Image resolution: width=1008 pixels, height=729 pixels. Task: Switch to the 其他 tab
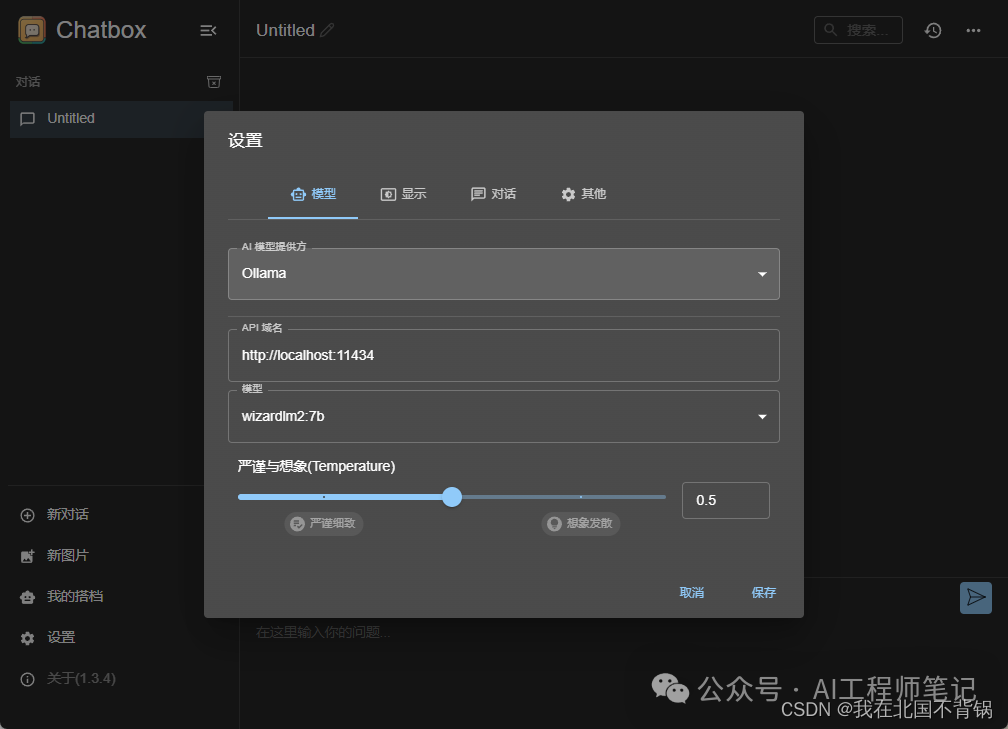coord(583,194)
